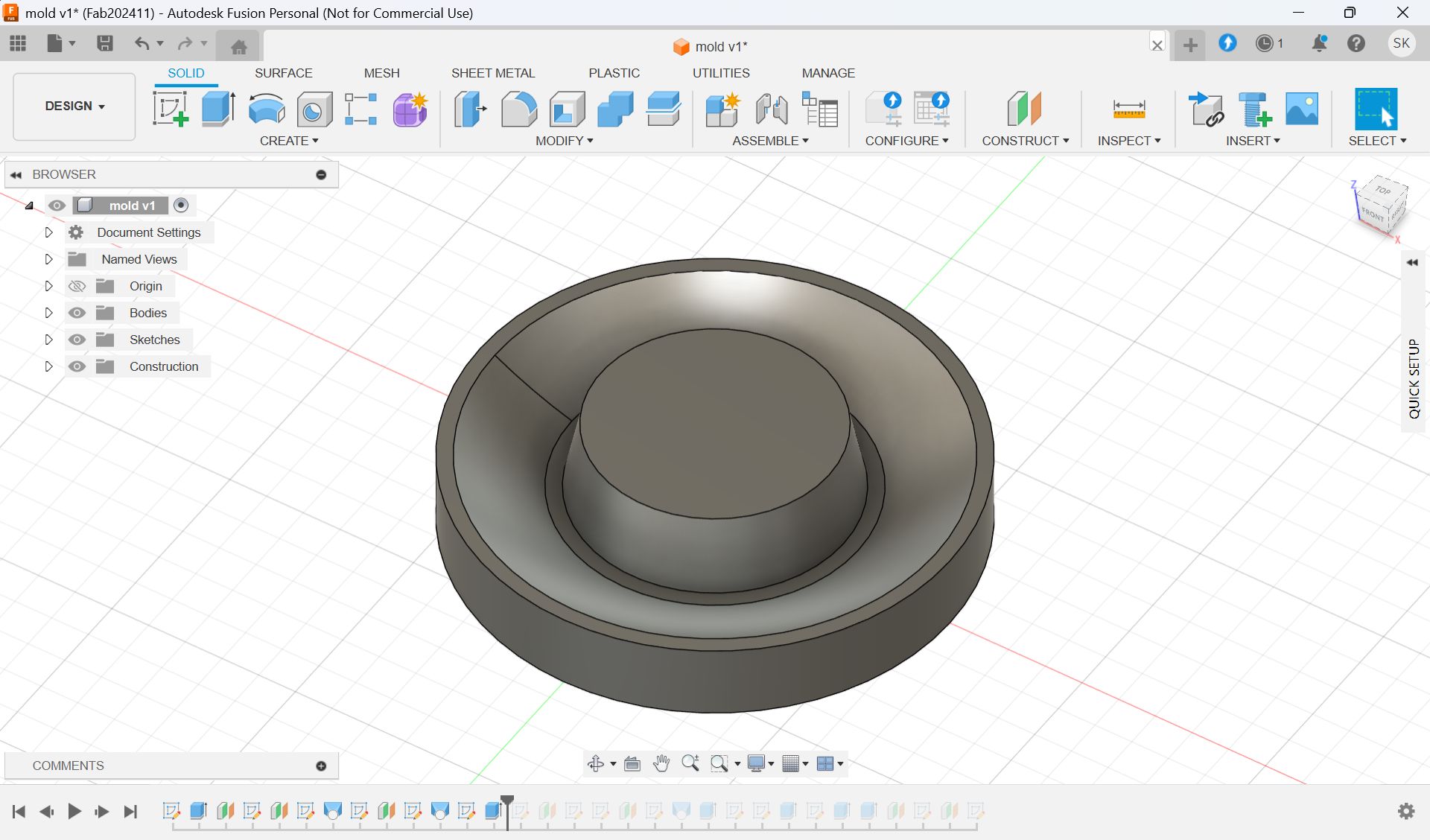Switch to the SHEET METAL tab

(493, 73)
